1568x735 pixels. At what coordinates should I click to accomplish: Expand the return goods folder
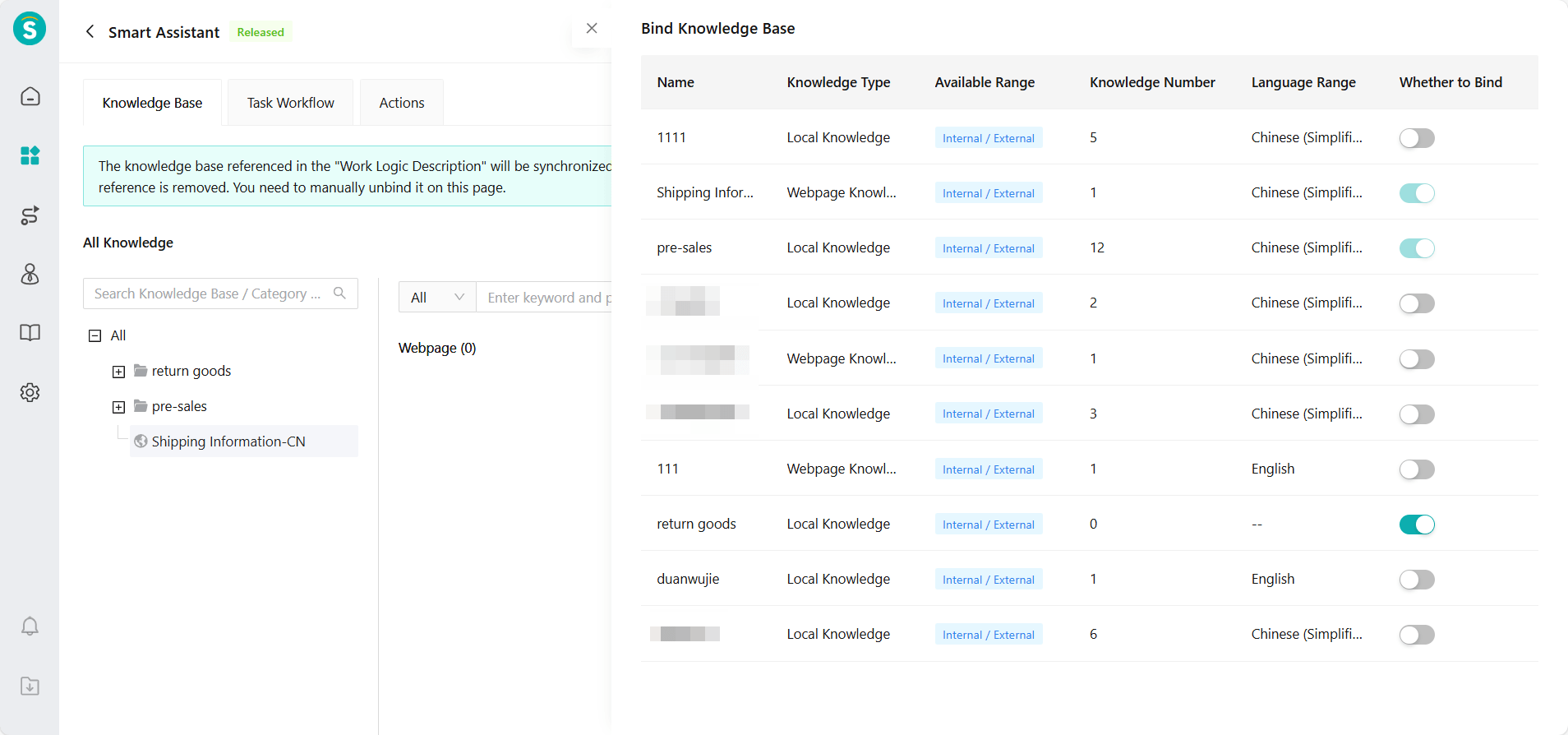pyautogui.click(x=118, y=372)
